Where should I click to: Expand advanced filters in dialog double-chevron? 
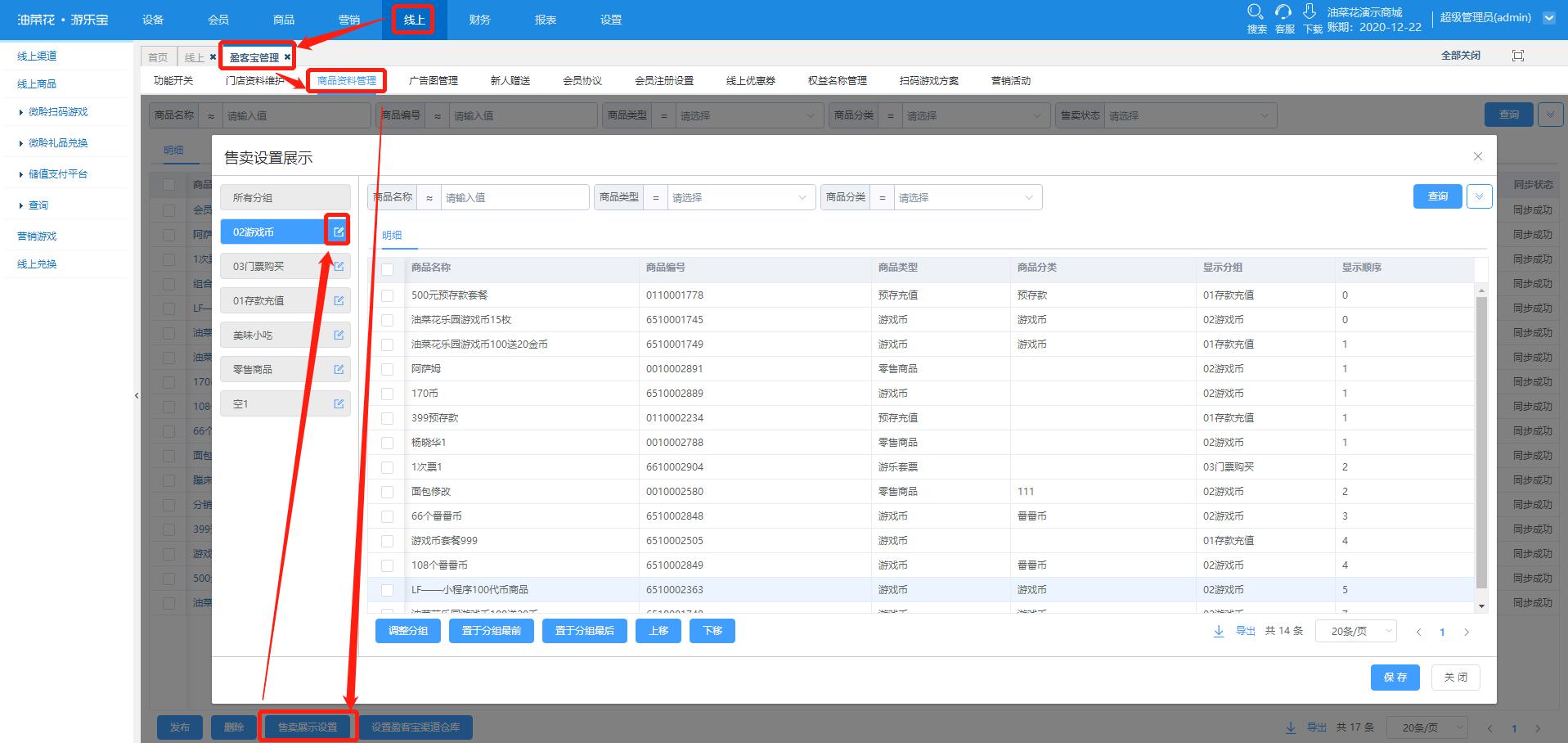[1479, 196]
